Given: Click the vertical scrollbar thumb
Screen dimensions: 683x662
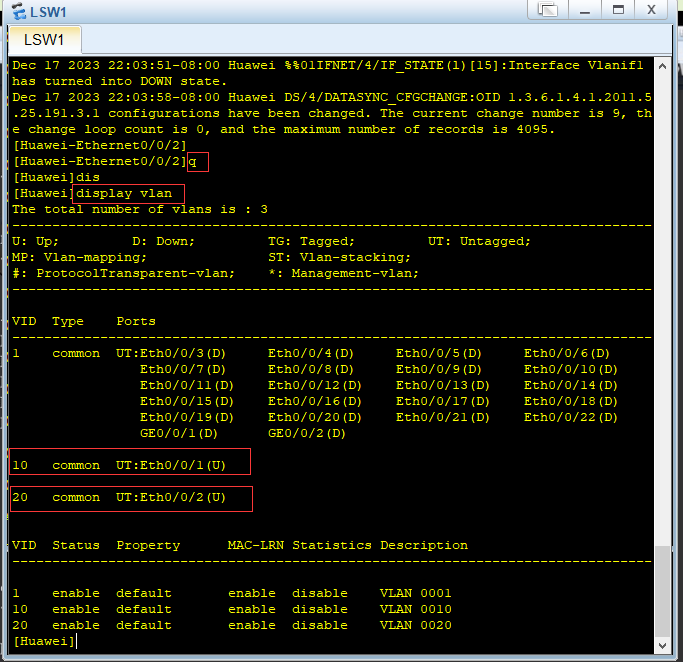Looking at the screenshot, I should click(663, 591).
